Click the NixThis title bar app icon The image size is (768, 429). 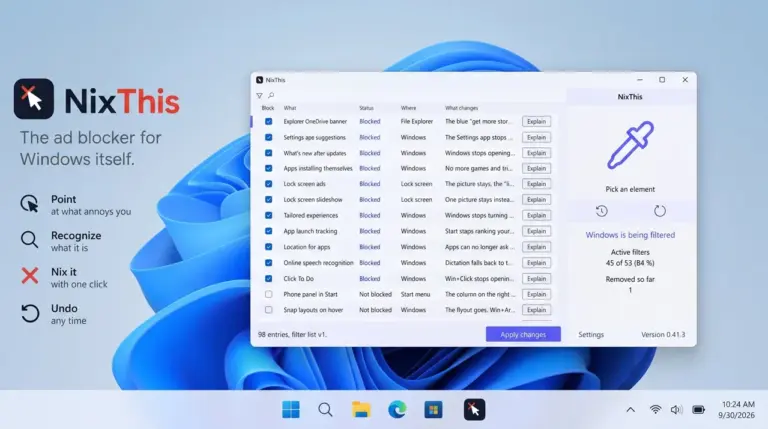point(260,80)
